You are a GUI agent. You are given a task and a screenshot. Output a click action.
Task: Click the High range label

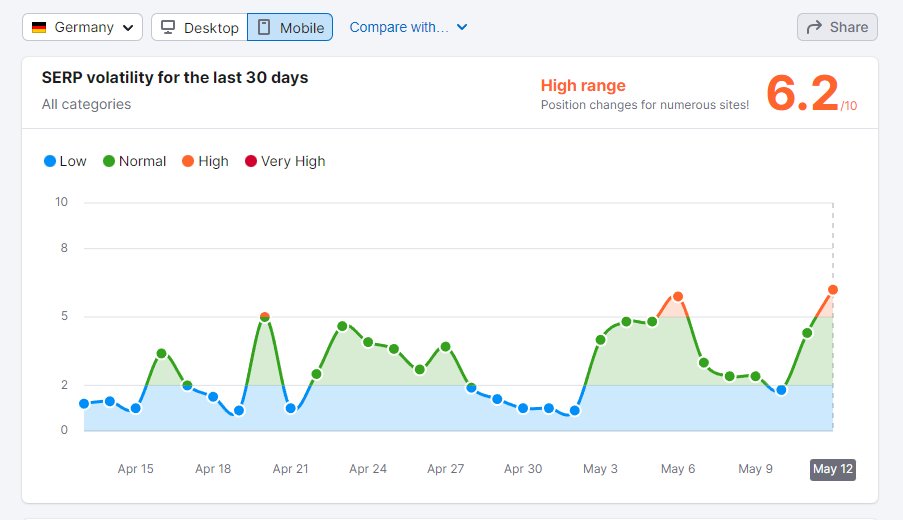pyautogui.click(x=583, y=85)
